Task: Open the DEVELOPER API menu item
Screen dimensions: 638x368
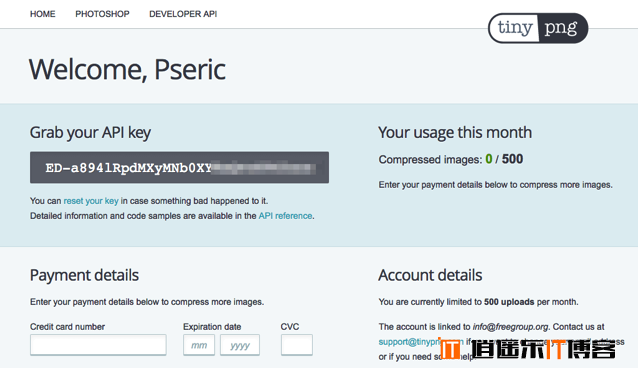Action: [183, 14]
